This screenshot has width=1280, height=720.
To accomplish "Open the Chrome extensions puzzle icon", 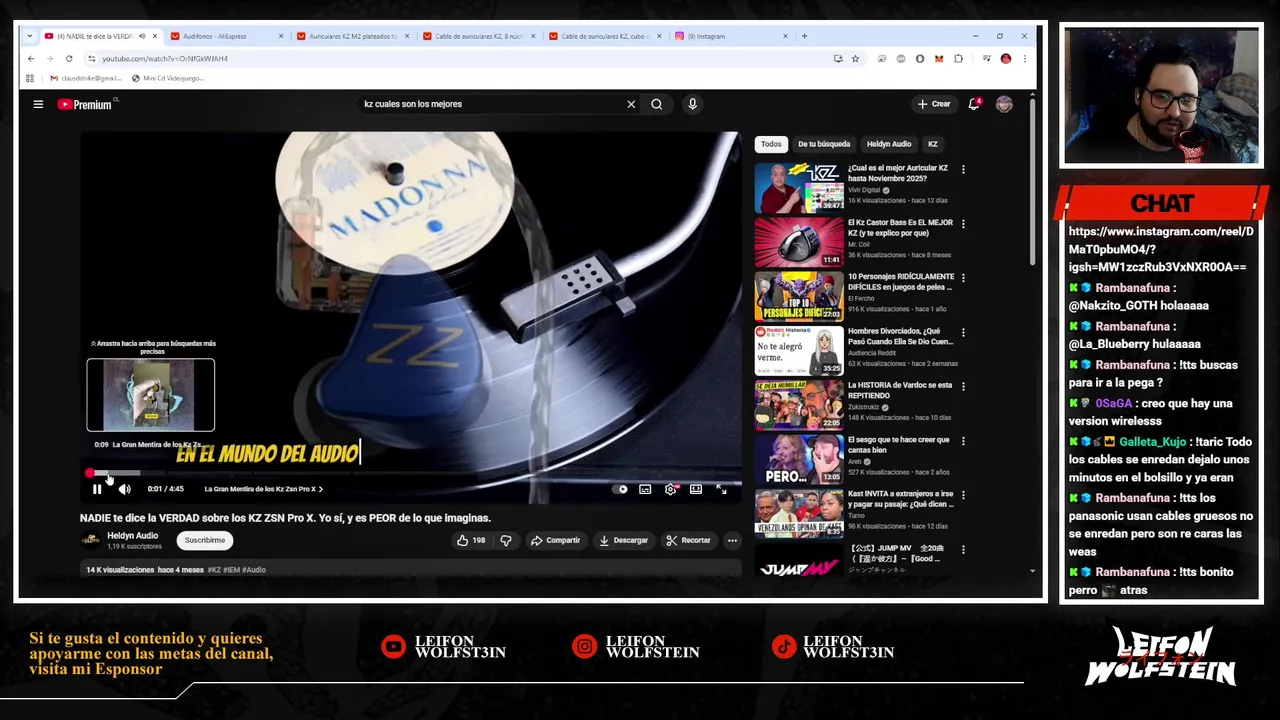I will point(958,59).
